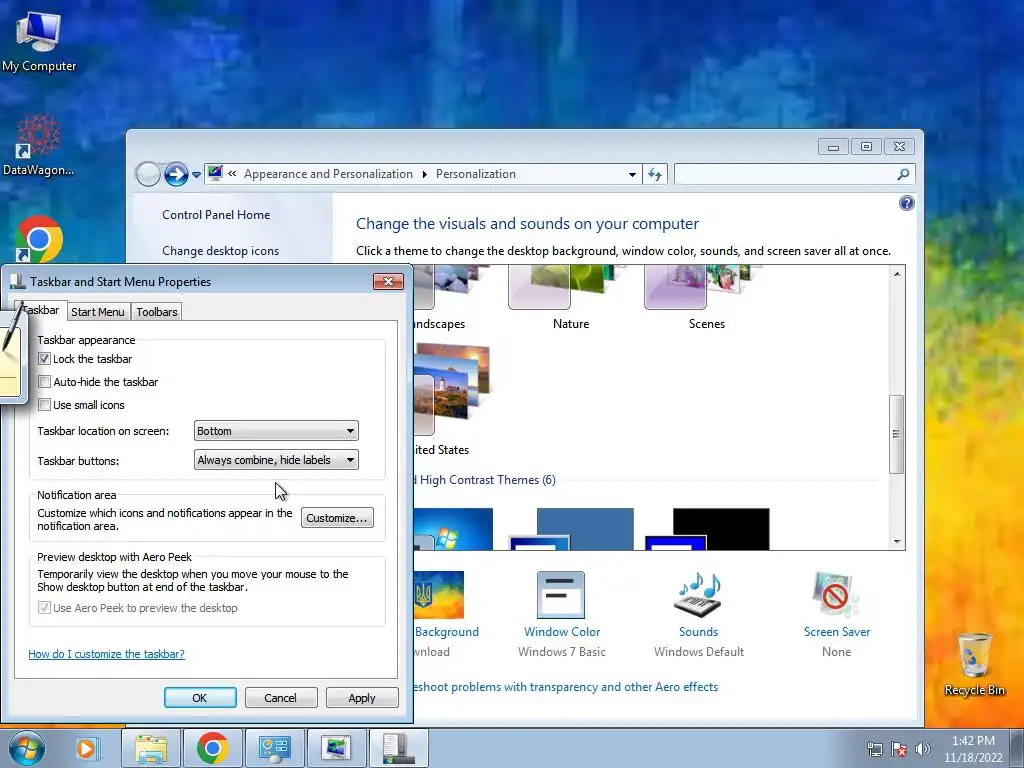Click Appearance and Personalization breadcrumb
This screenshot has width=1024, height=768.
coord(328,174)
